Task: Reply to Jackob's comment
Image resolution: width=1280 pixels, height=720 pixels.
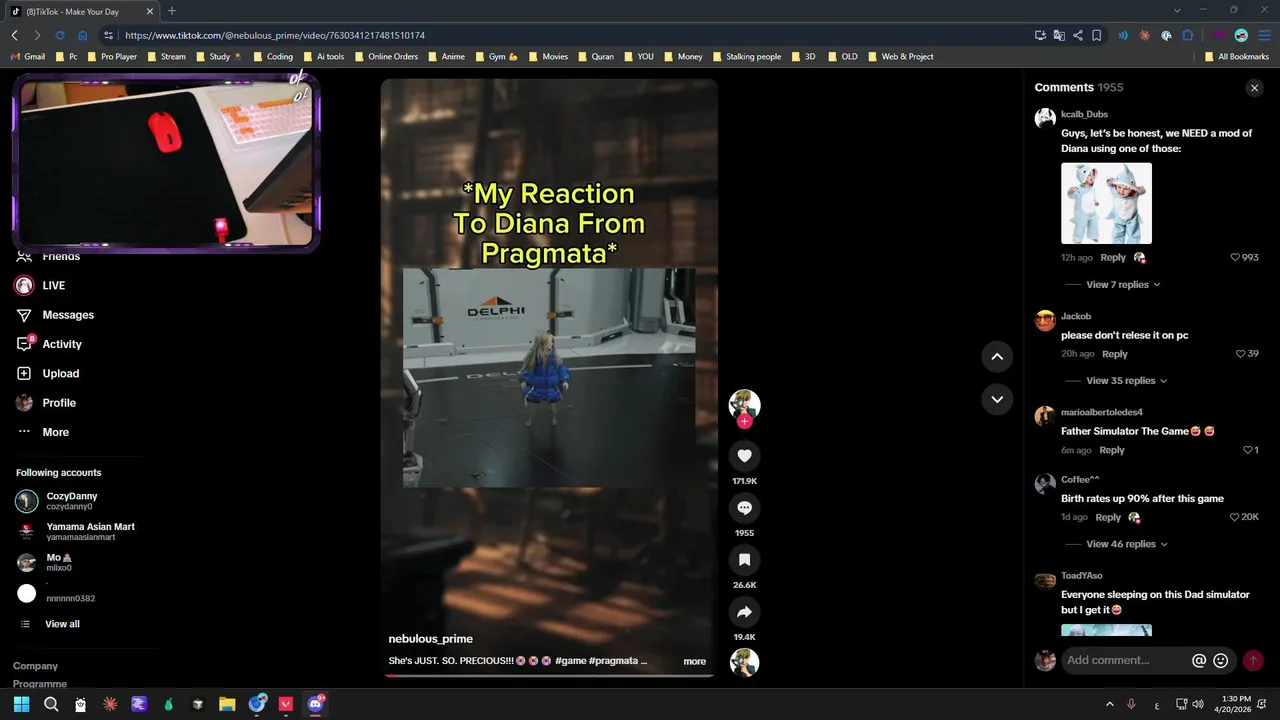Action: [1115, 354]
